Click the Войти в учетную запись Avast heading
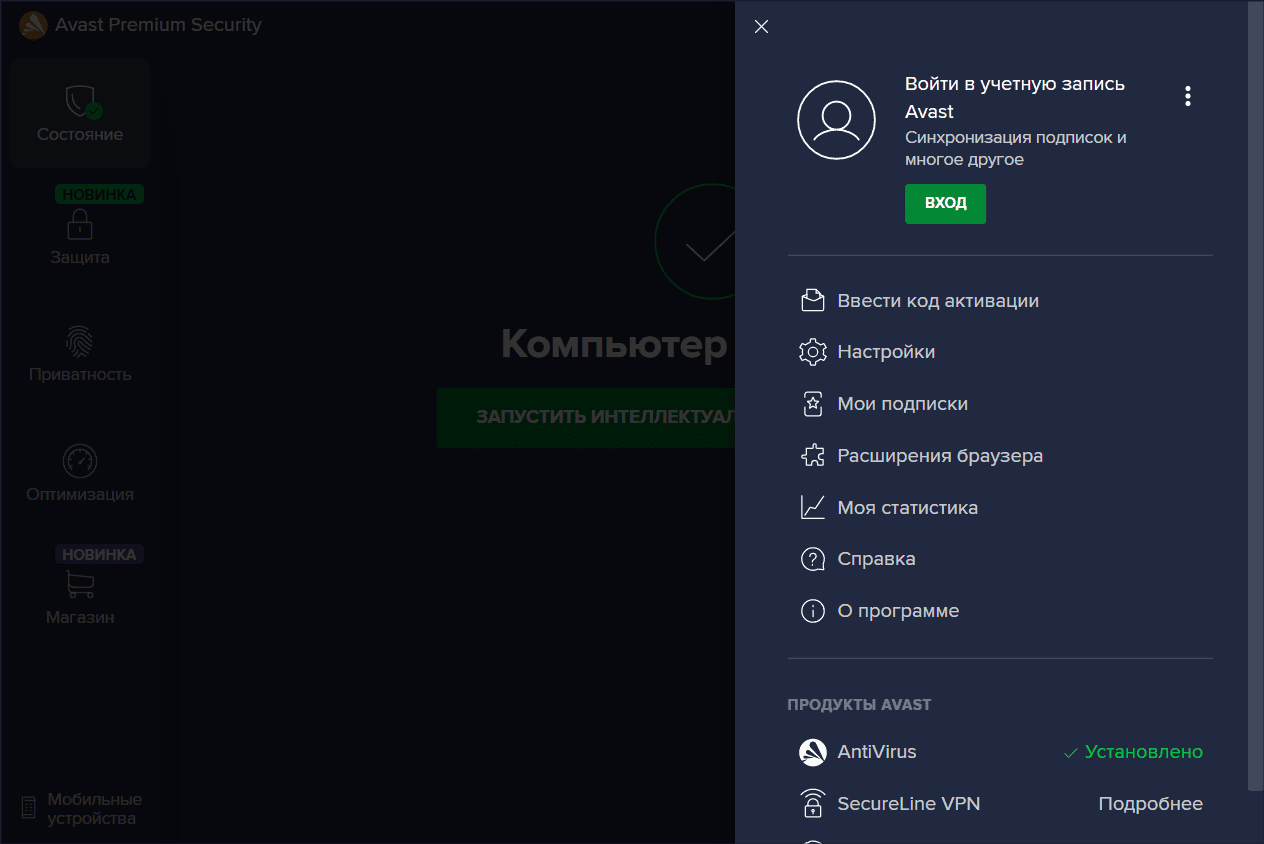 pyautogui.click(x=1015, y=98)
